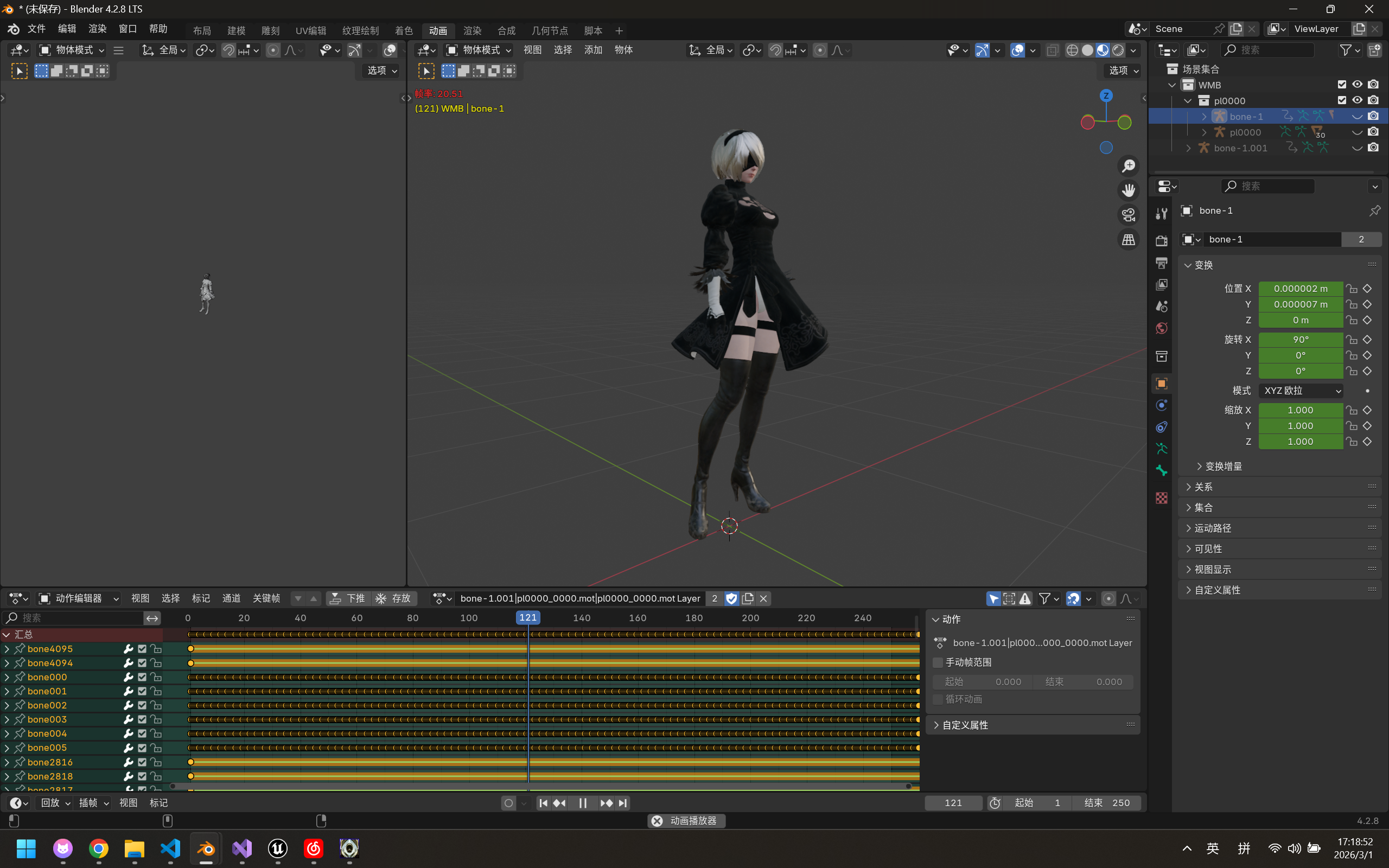The width and height of the screenshot is (1389, 868).
Task: Hide the WMB collection with eye icon
Action: (1357, 85)
